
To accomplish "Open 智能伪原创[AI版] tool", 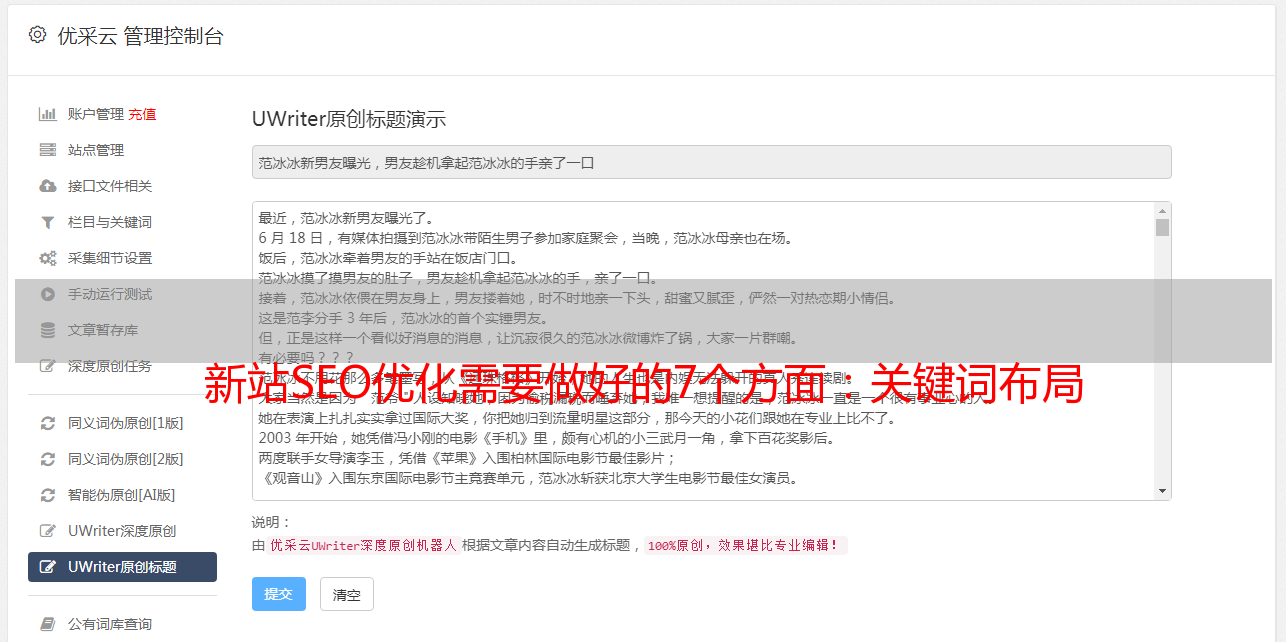I will 122,495.
